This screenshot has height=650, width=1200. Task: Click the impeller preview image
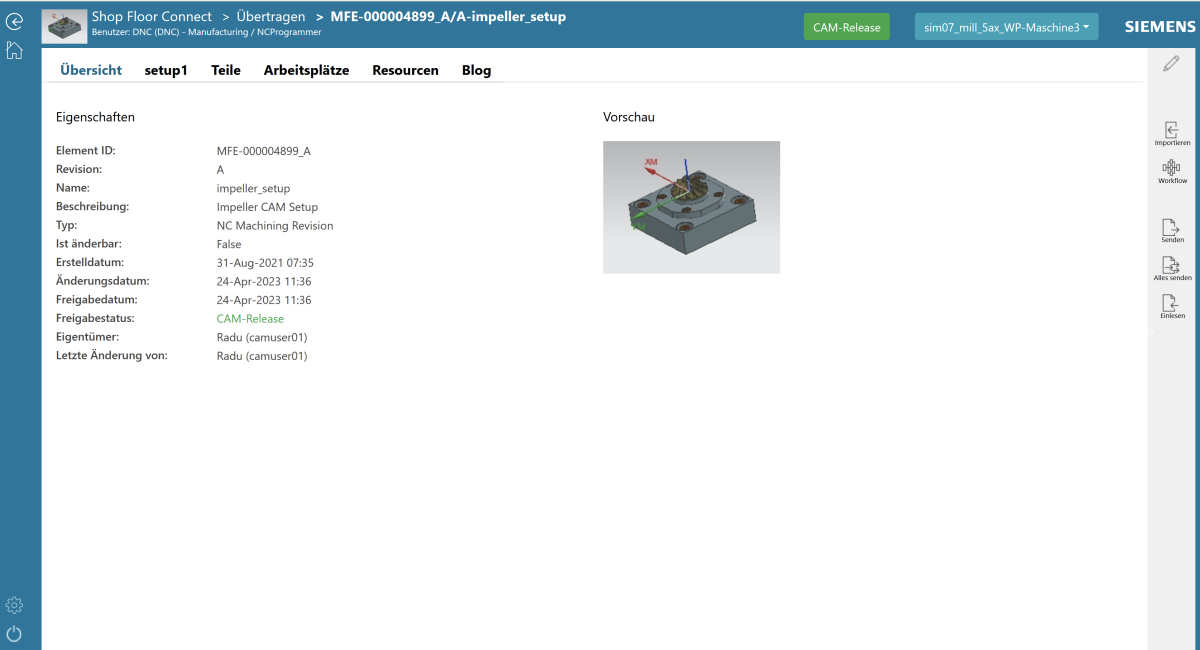pos(691,207)
